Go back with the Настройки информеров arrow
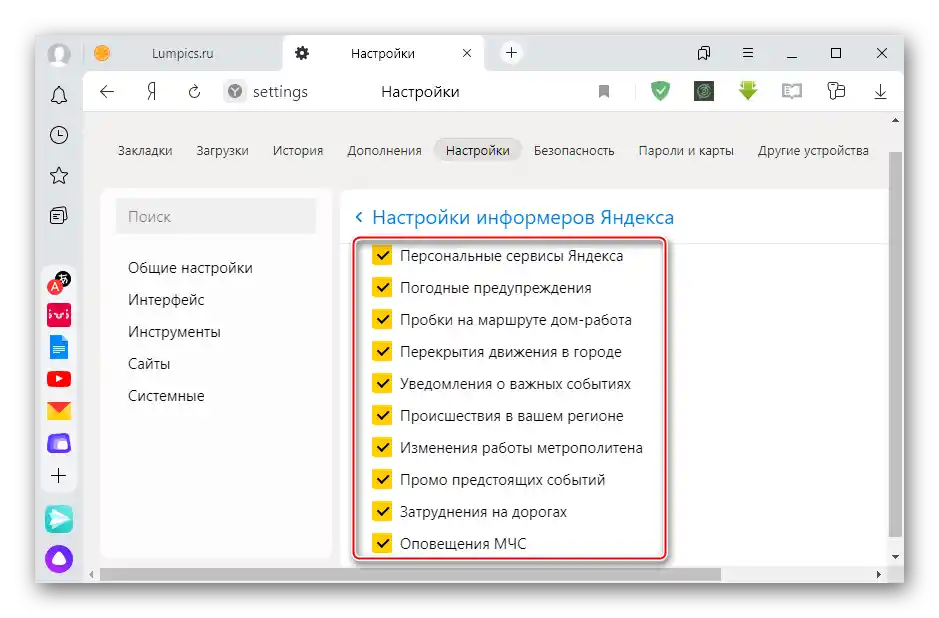 358,216
